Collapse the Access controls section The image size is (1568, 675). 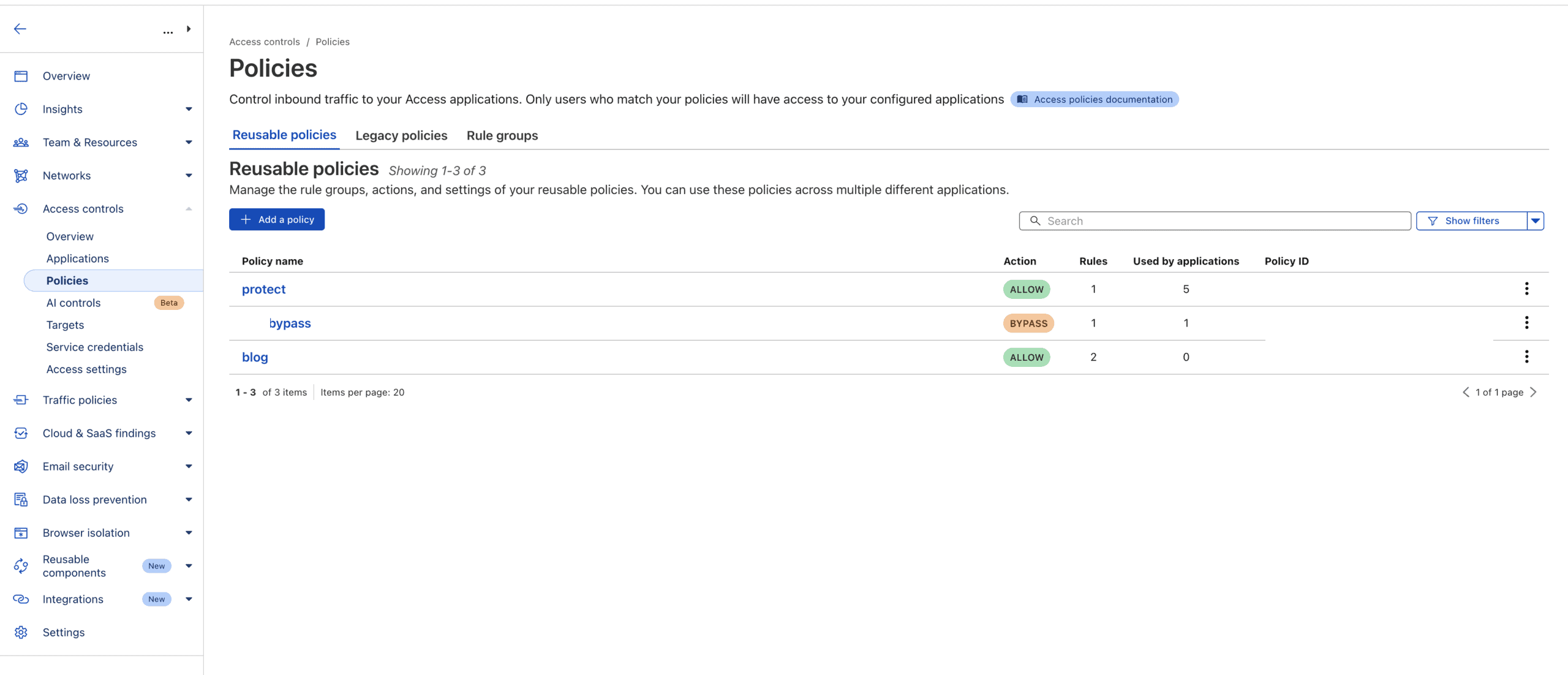189,209
